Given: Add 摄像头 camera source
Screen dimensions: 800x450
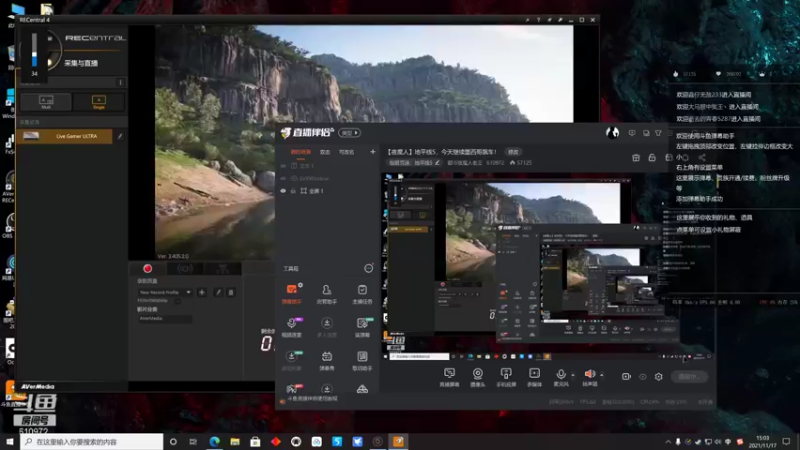Looking at the screenshot, I should pos(478,378).
